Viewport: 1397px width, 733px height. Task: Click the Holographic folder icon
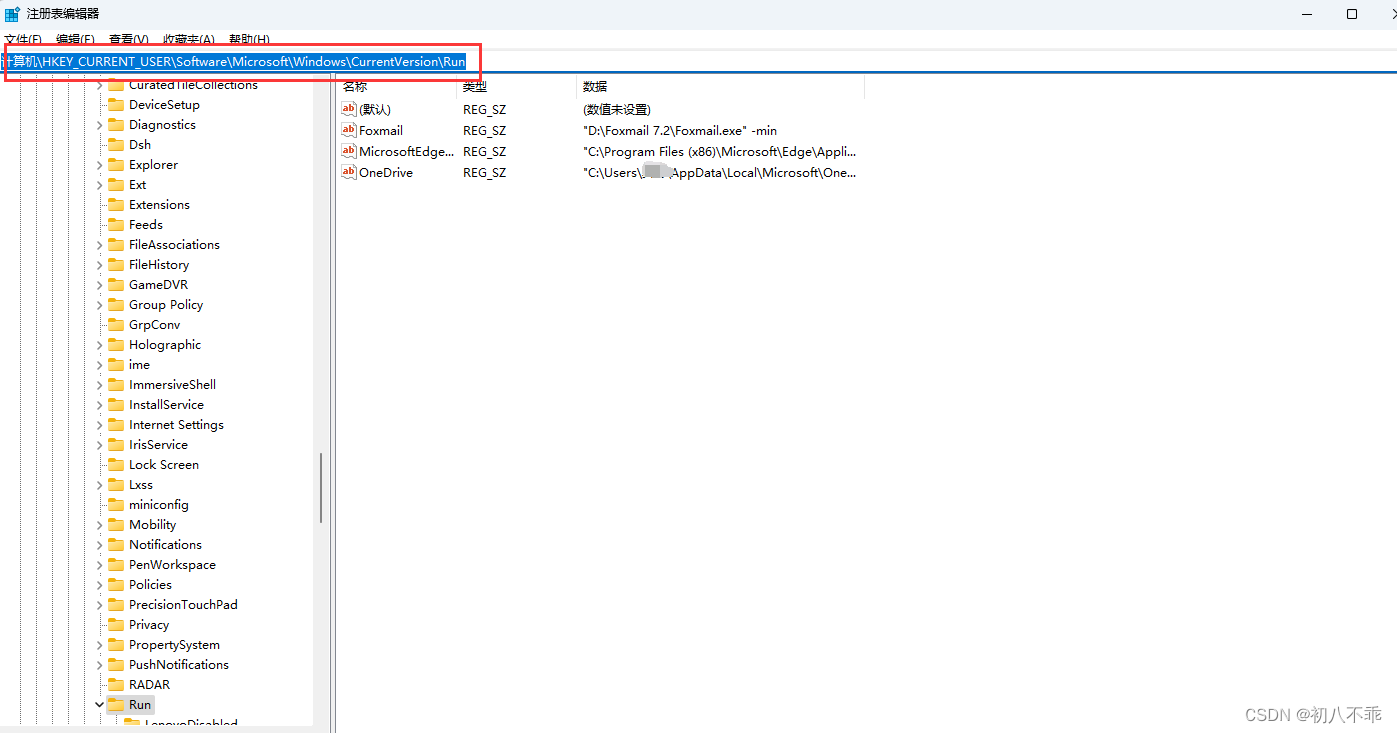point(116,345)
